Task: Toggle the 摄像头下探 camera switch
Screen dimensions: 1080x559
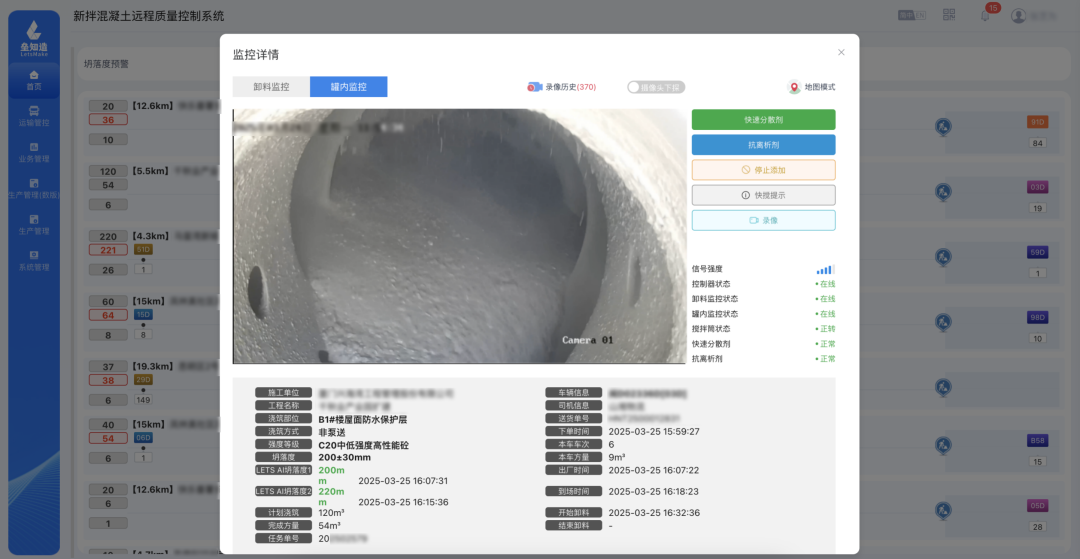Action: click(656, 87)
